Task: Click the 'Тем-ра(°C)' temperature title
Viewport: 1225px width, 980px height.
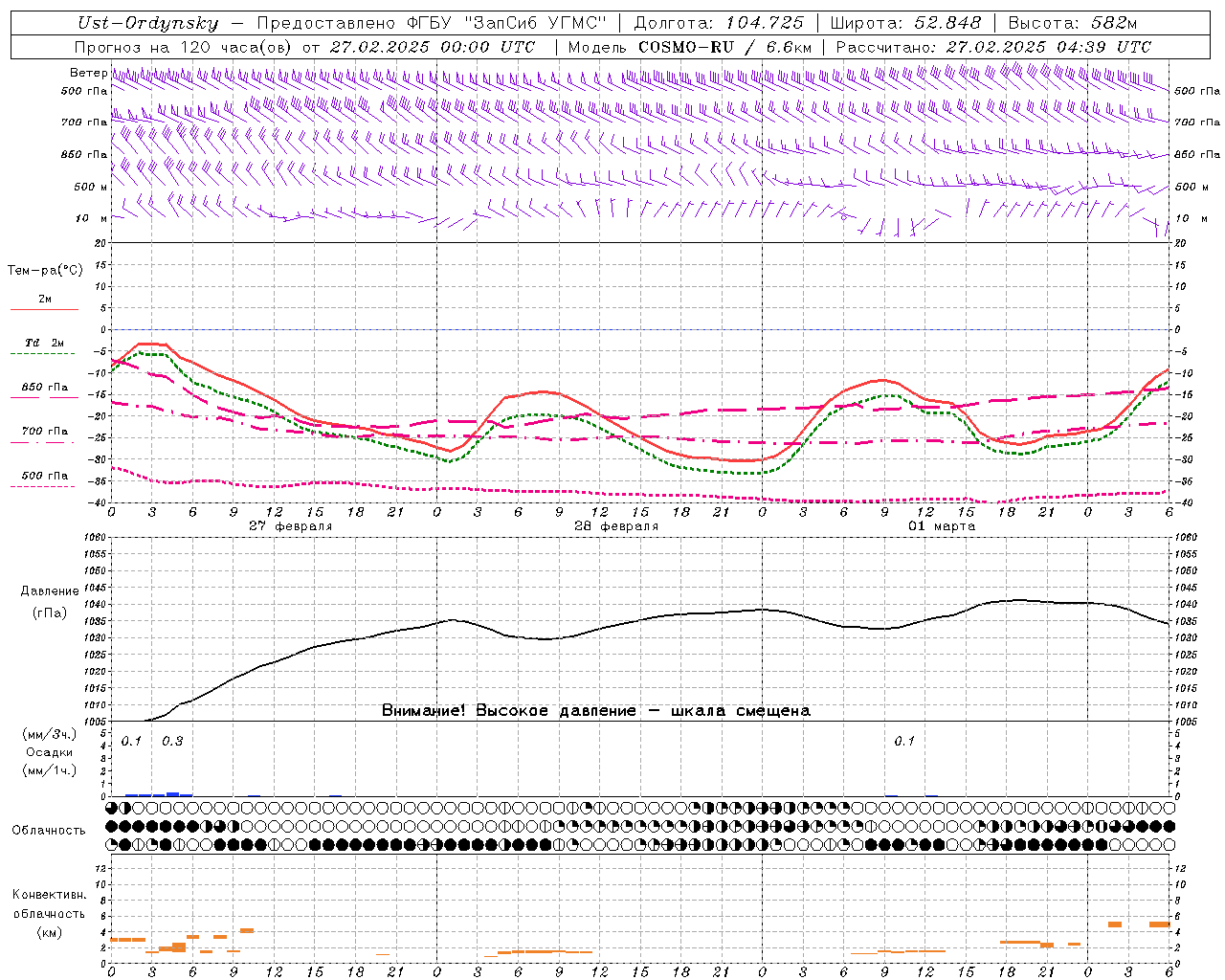Action: click(x=45, y=271)
